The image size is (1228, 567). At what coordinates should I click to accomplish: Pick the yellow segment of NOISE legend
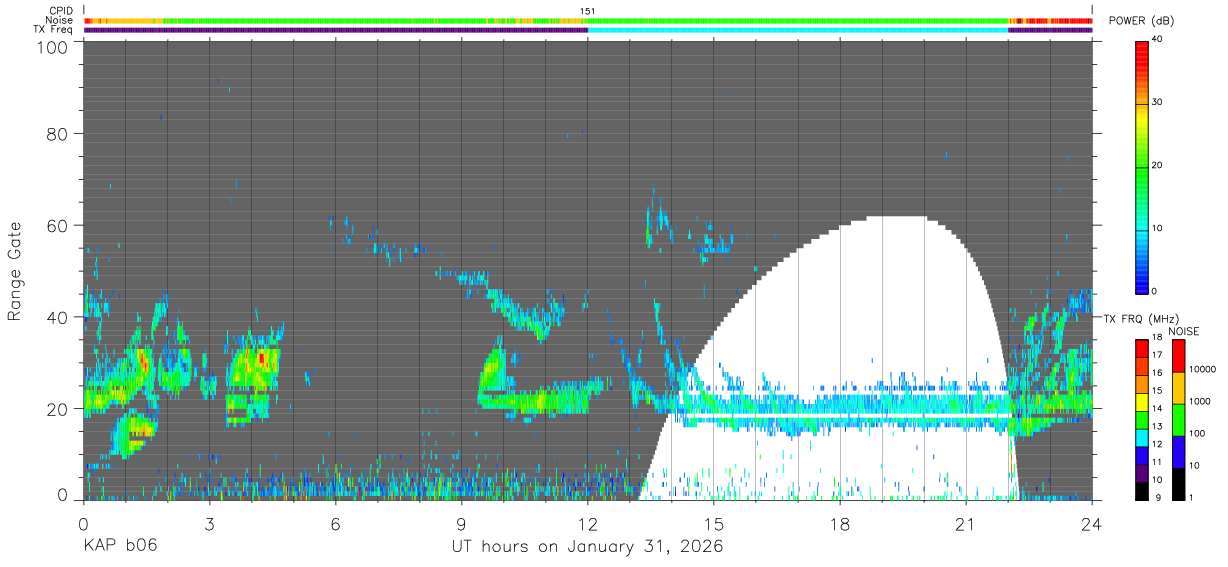(x=1178, y=388)
